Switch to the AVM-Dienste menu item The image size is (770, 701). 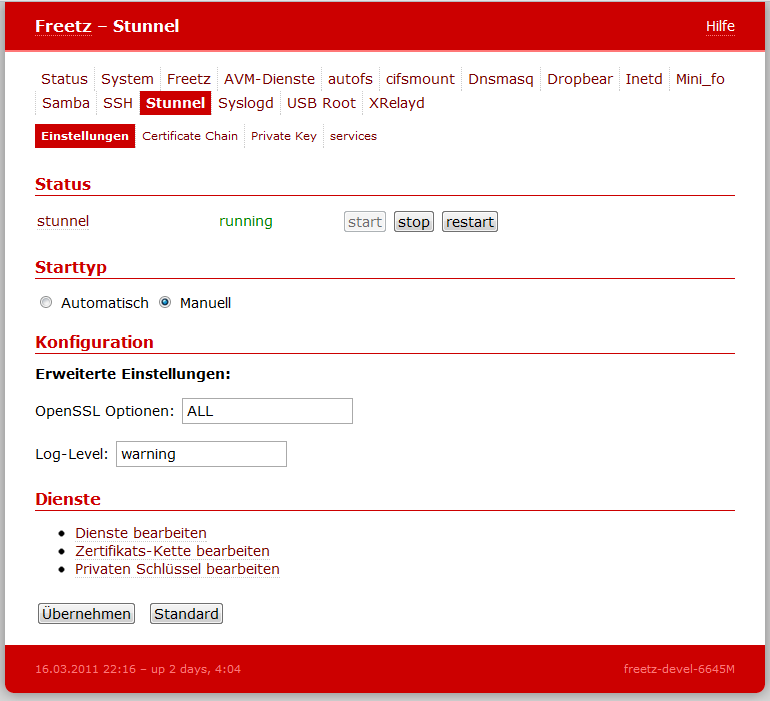pyautogui.click(x=269, y=79)
